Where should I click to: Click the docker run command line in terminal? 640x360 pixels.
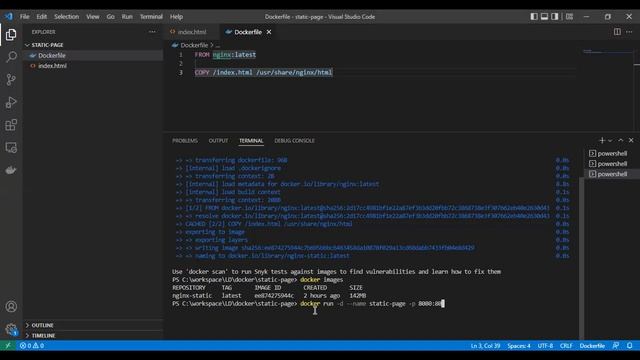point(308,304)
